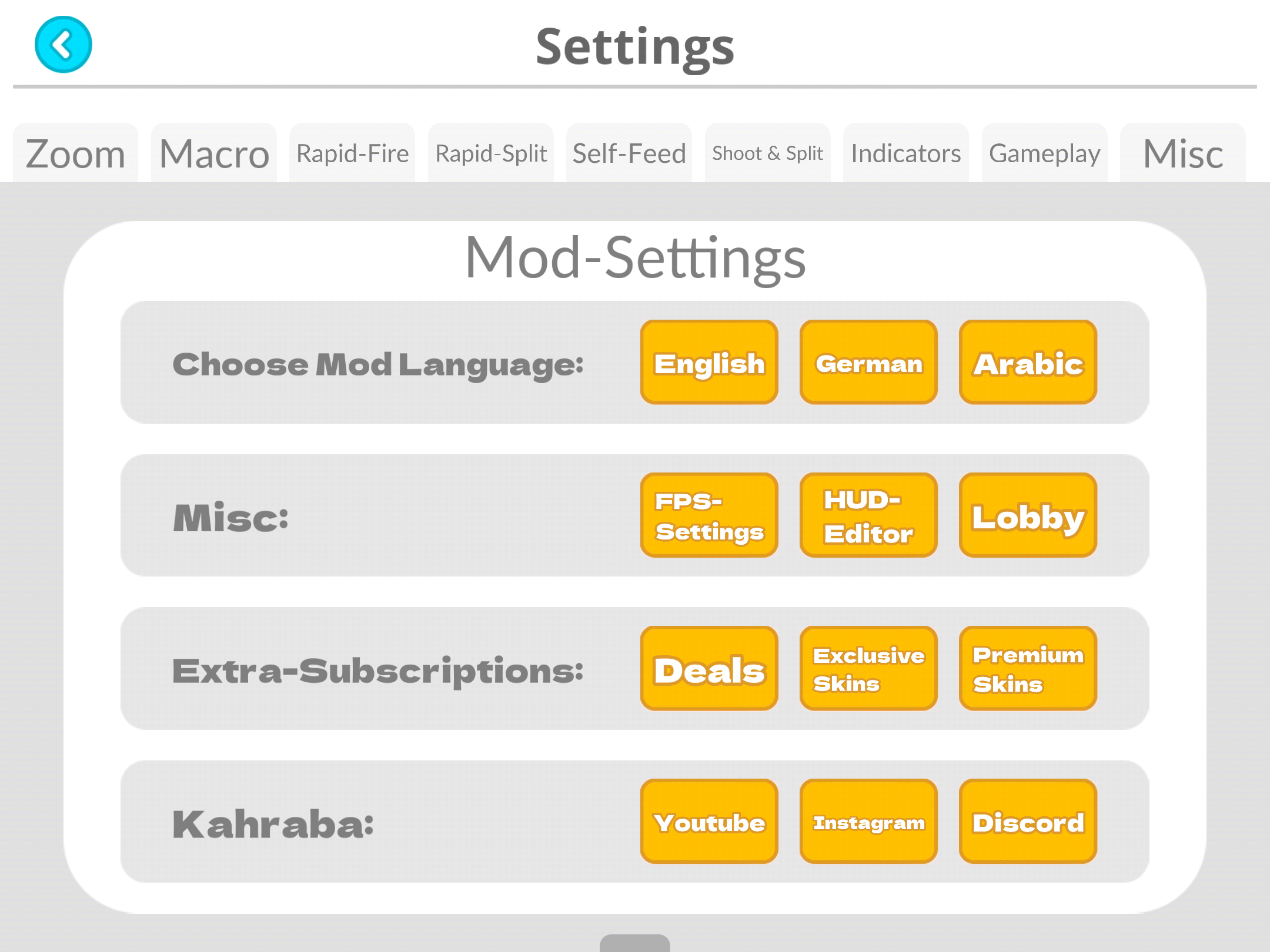Open the Gameplay tab
This screenshot has width=1270, height=952.
tap(1044, 154)
